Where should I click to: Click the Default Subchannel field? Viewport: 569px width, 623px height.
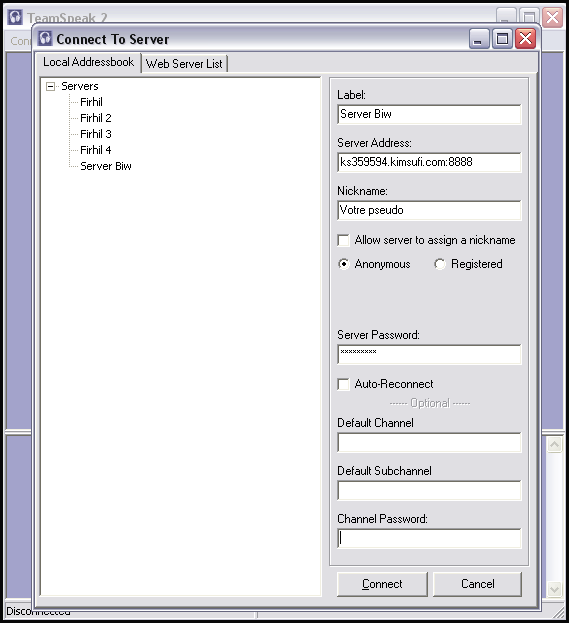(429, 490)
